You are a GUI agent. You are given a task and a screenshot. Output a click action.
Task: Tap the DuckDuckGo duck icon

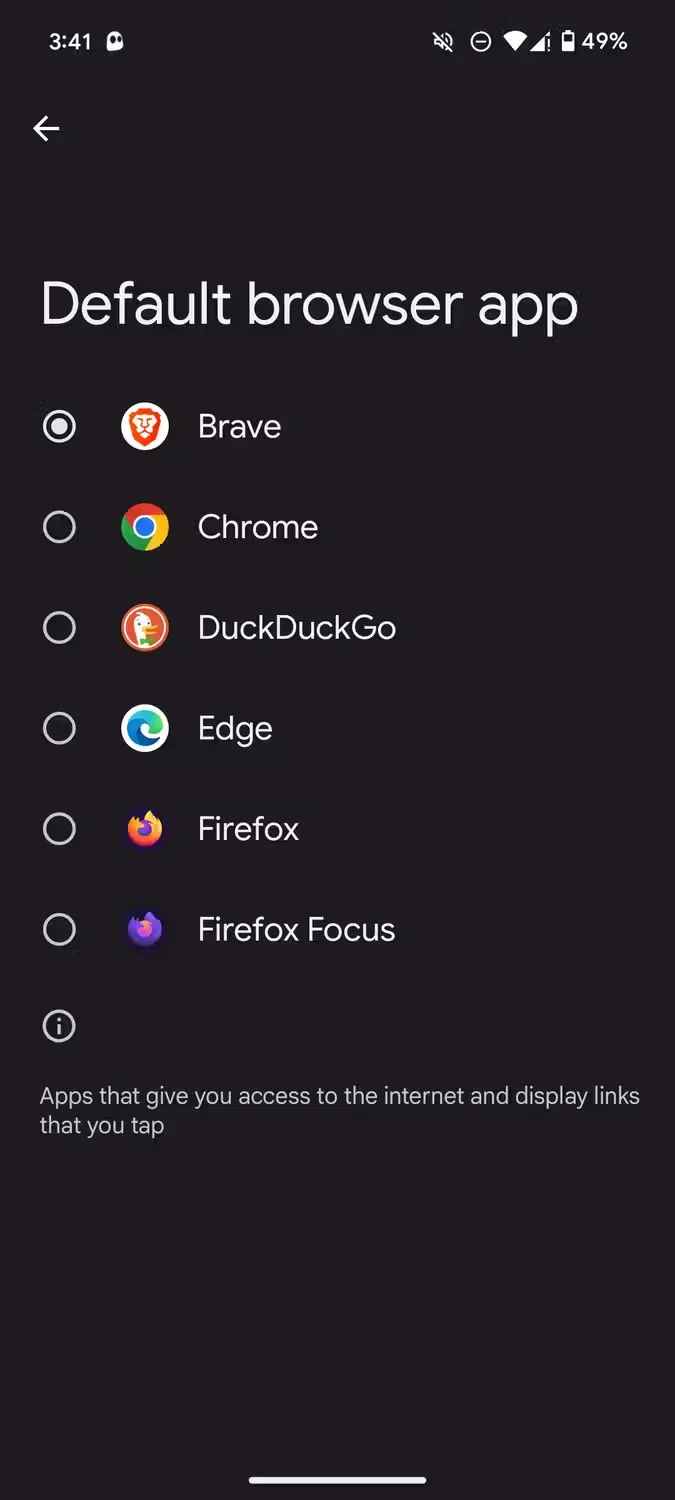coord(145,628)
